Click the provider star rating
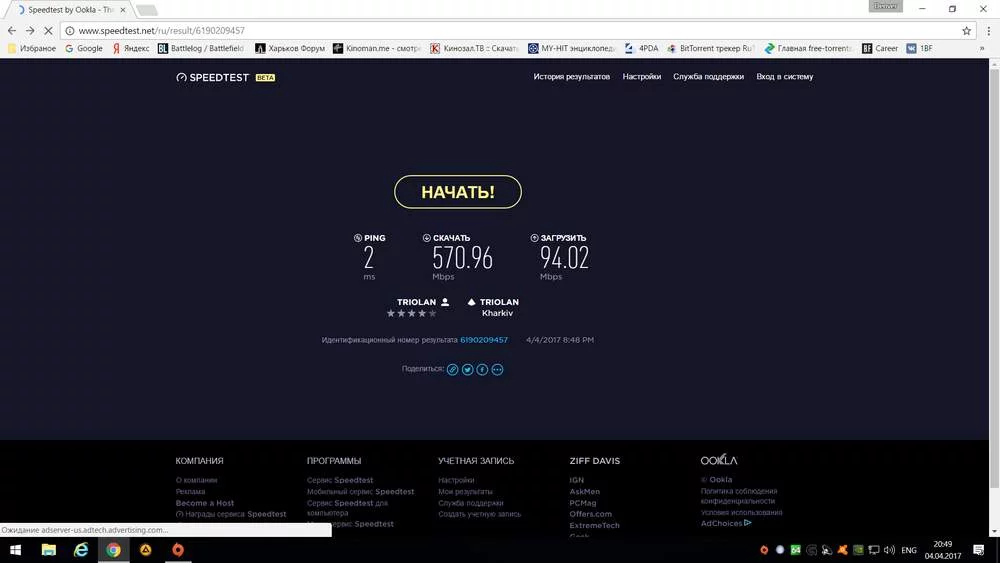Viewport: 1000px width, 563px height. [411, 314]
